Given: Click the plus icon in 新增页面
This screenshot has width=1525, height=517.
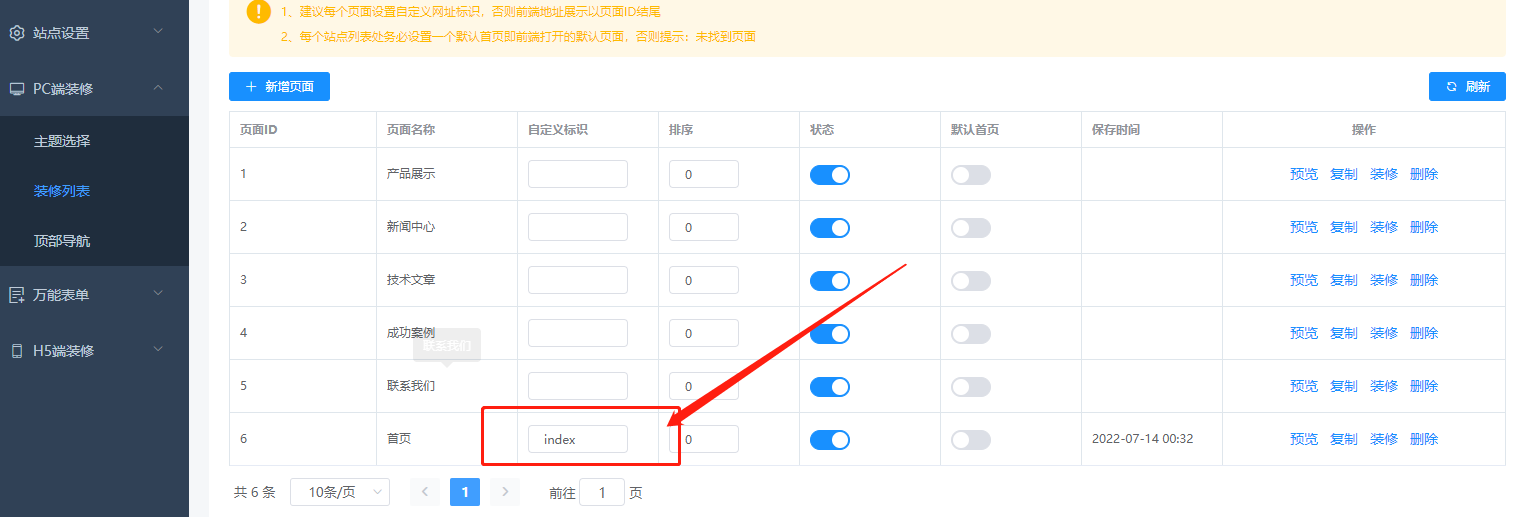Looking at the screenshot, I should (x=251, y=87).
